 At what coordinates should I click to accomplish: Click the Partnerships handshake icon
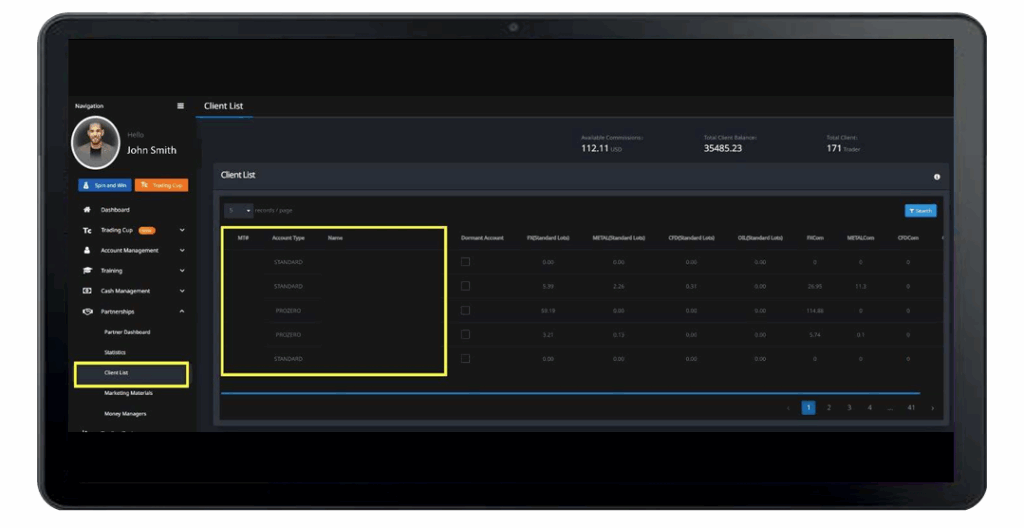point(87,311)
